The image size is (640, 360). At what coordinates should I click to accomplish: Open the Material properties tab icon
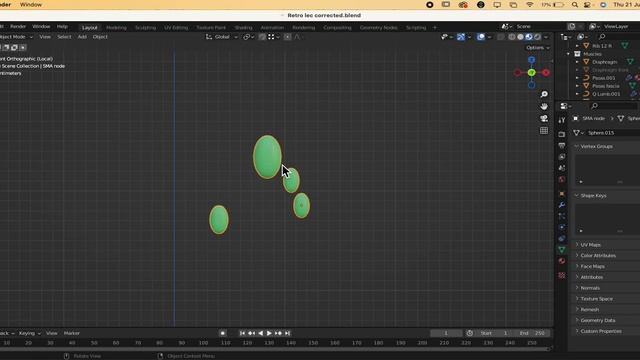562,261
